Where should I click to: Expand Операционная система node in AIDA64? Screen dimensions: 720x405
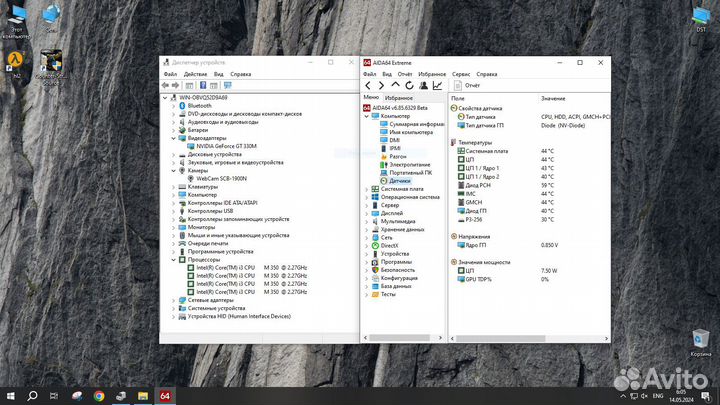pos(366,197)
